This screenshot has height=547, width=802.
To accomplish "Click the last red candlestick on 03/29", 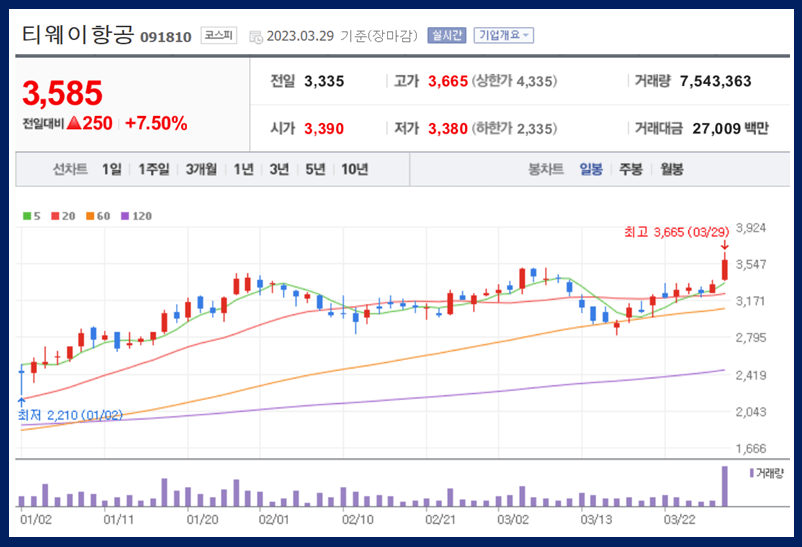I will [x=725, y=269].
